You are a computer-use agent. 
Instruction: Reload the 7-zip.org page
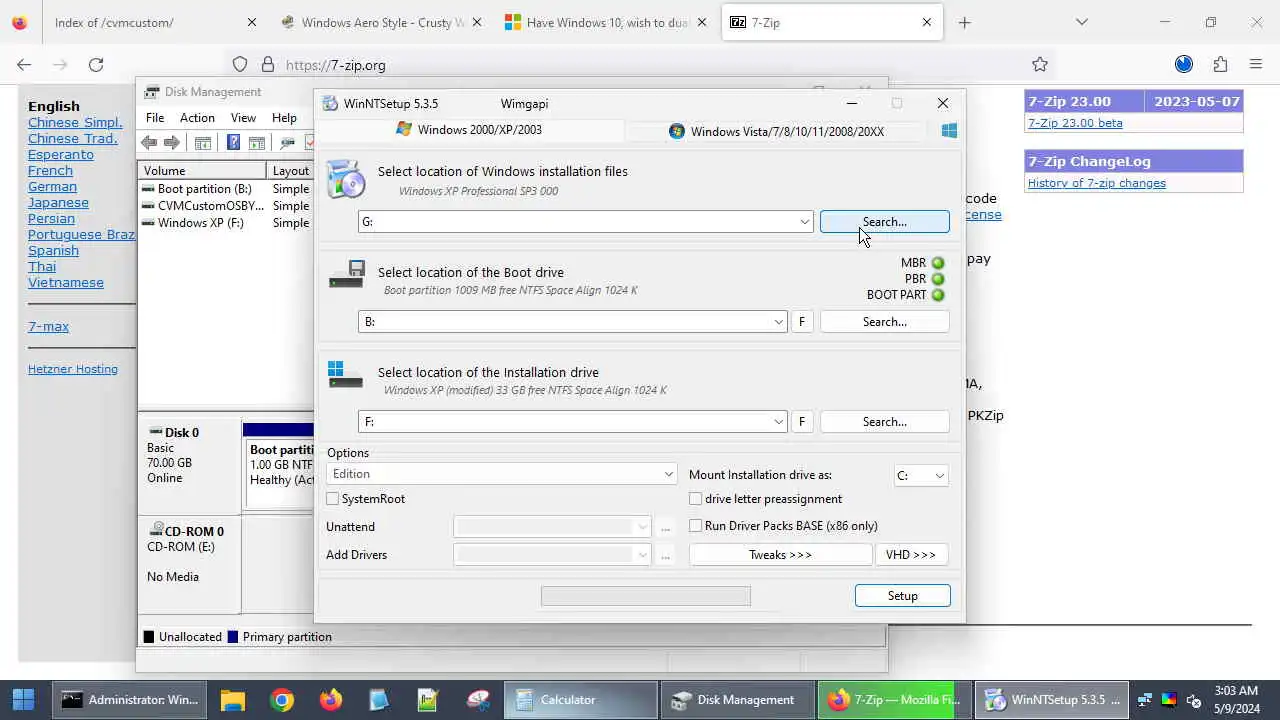tap(96, 65)
